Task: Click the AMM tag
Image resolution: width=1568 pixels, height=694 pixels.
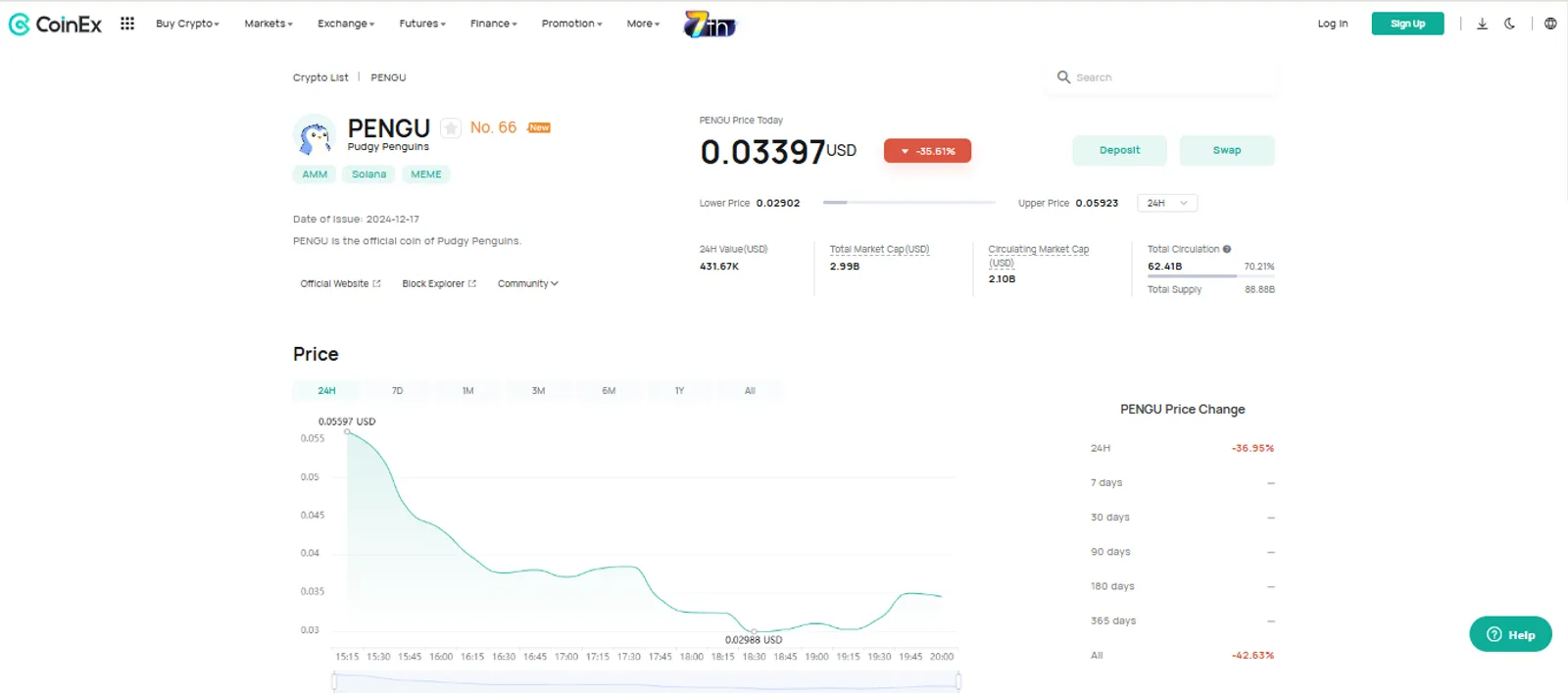Action: tap(315, 174)
